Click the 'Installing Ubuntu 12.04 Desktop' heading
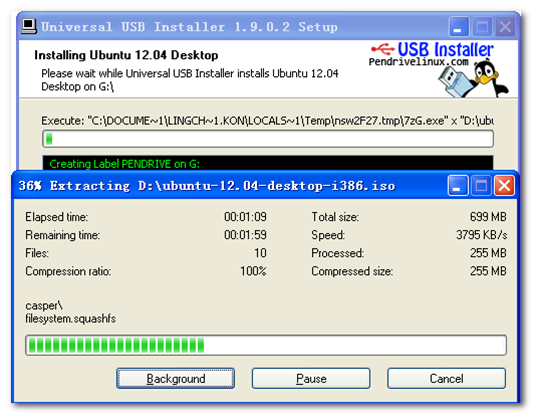Image resolution: width=533 pixels, height=415 pixels. click(x=126, y=55)
